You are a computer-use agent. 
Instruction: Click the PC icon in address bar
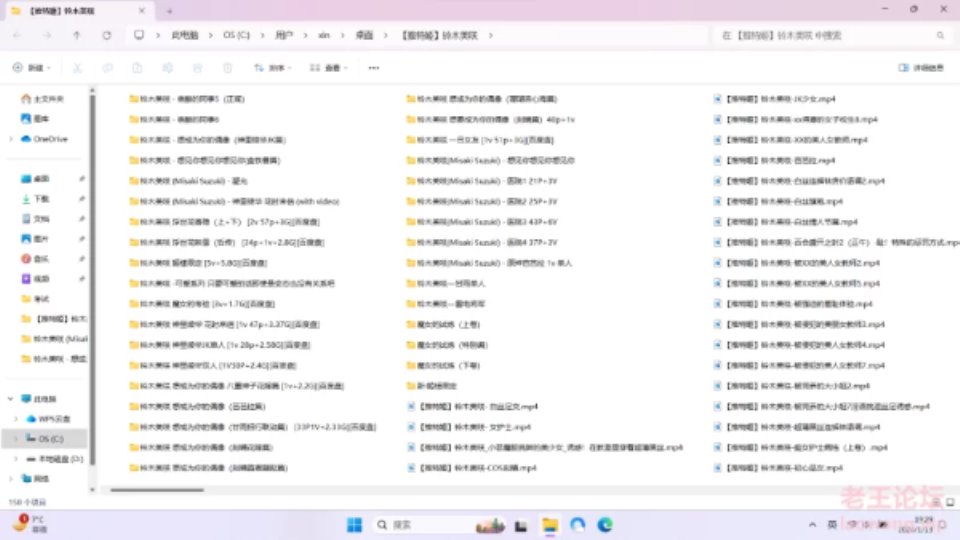click(139, 35)
